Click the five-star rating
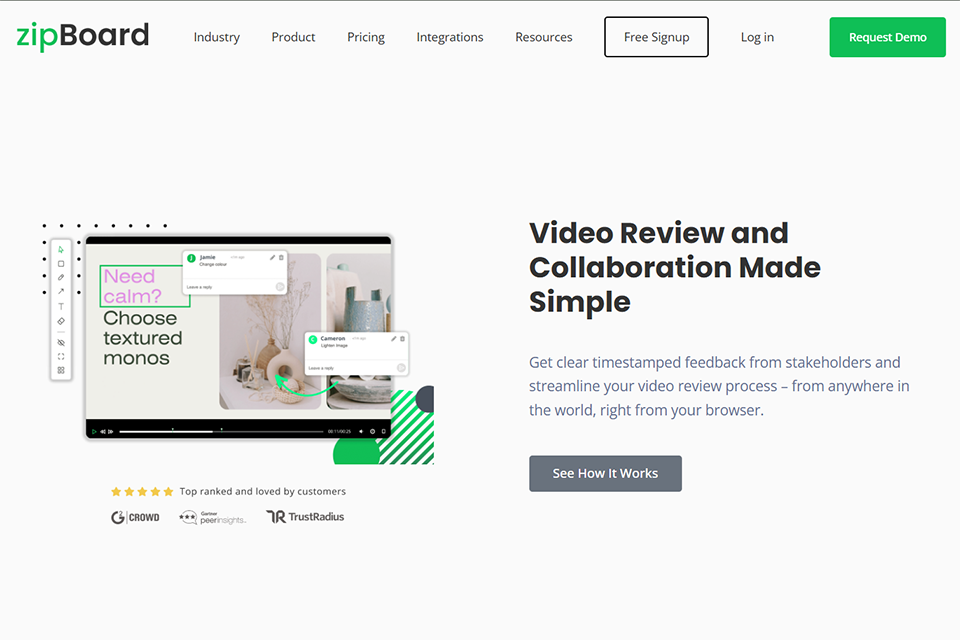 tap(142, 491)
